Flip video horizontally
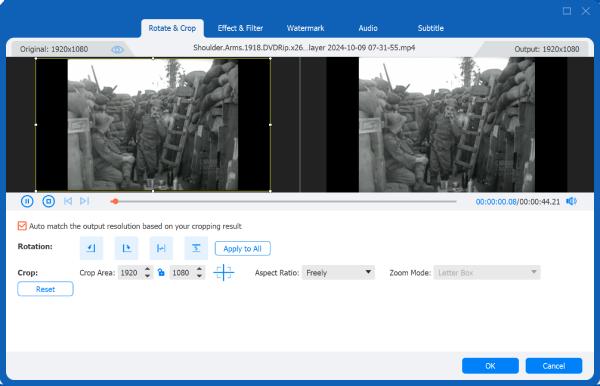Image resolution: width=600 pixels, height=386 pixels. click(161, 248)
